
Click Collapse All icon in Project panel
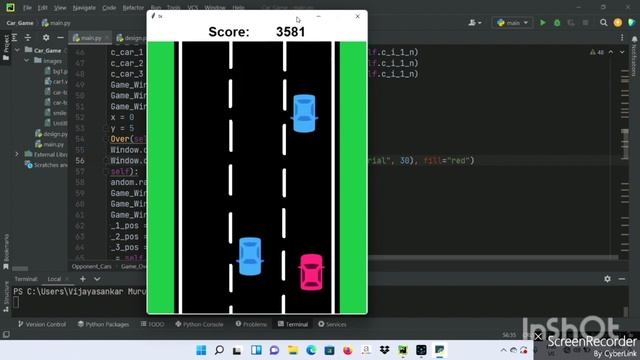[x=28, y=38]
